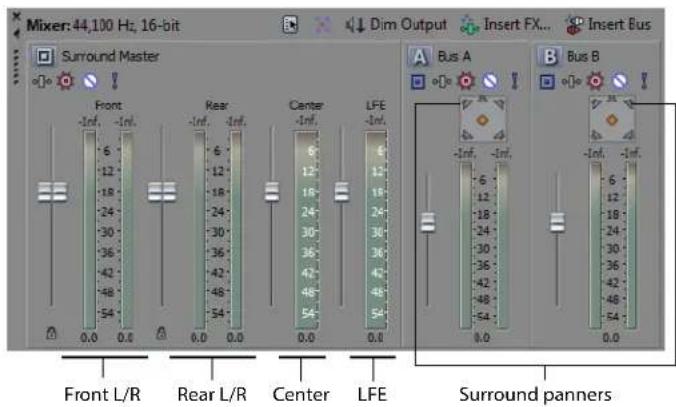Click the Rear right fader handle
The width and height of the screenshot is (676, 407).
[x=169, y=191]
